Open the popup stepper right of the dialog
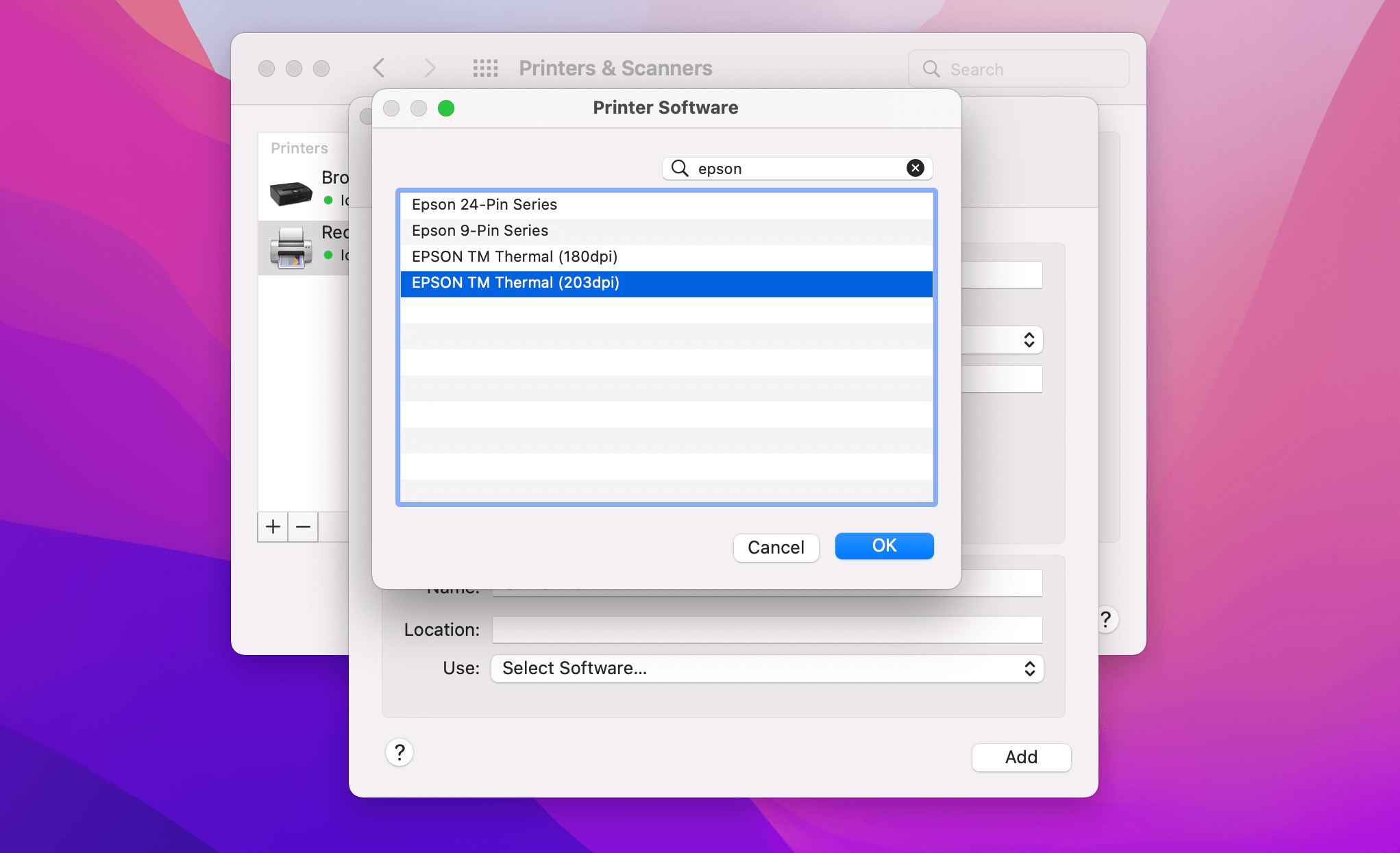Viewport: 1400px width, 853px height. point(1028,340)
